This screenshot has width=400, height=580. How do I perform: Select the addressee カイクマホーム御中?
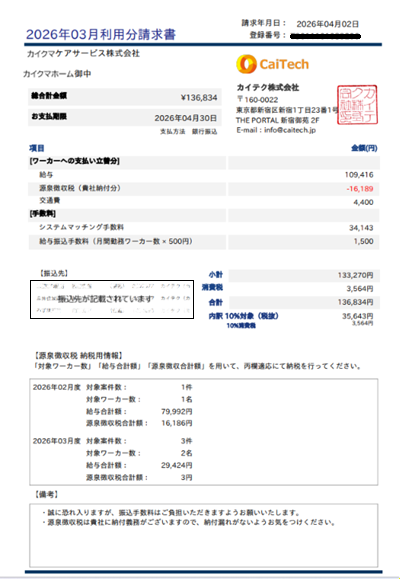coord(57,74)
